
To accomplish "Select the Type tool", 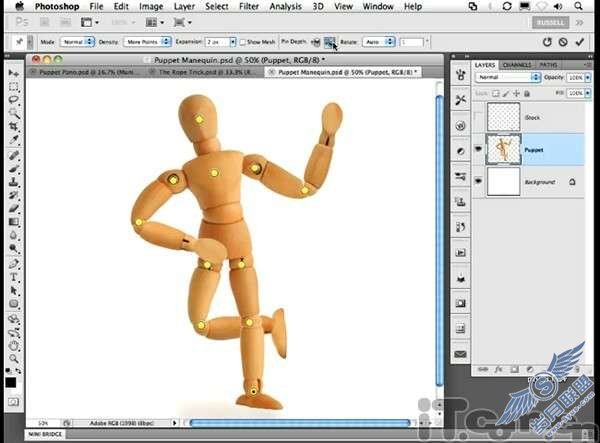I will click(14, 277).
